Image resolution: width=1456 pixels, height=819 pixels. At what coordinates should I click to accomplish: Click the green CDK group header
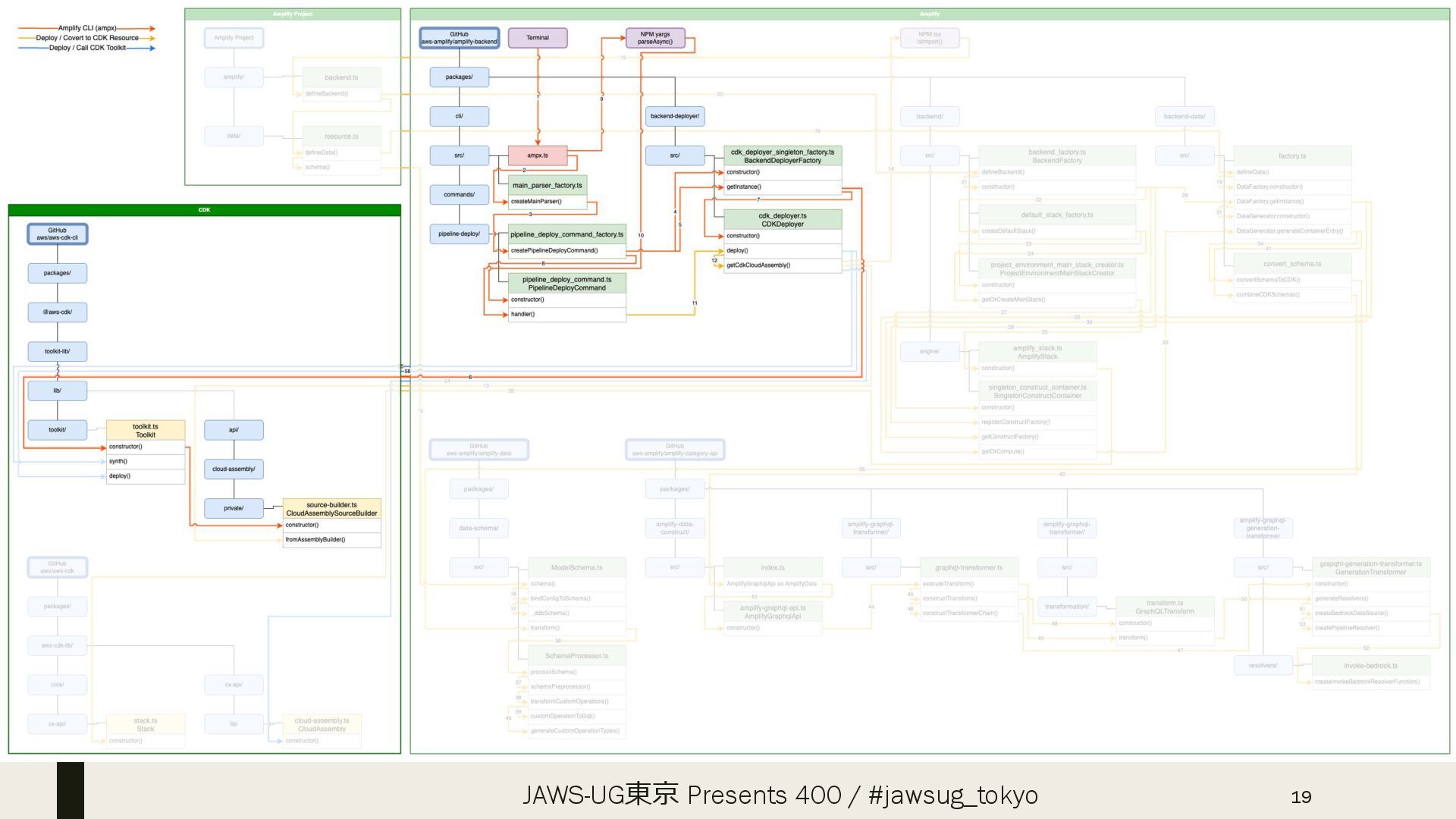(x=204, y=210)
